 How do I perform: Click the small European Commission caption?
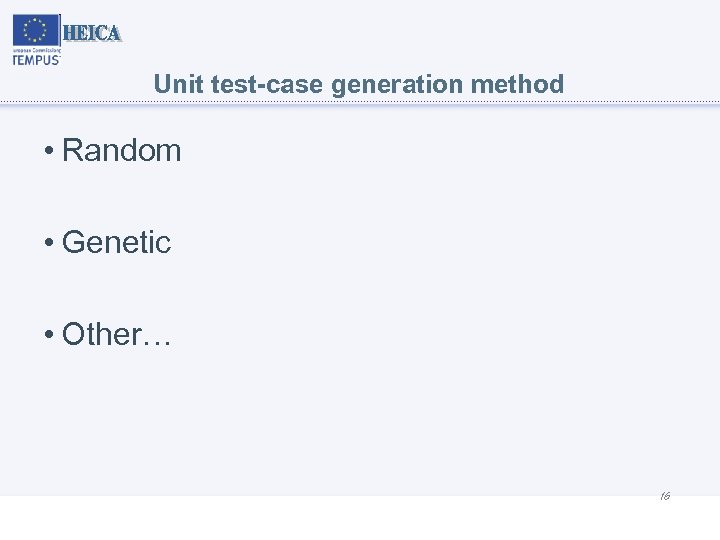click(x=36, y=49)
